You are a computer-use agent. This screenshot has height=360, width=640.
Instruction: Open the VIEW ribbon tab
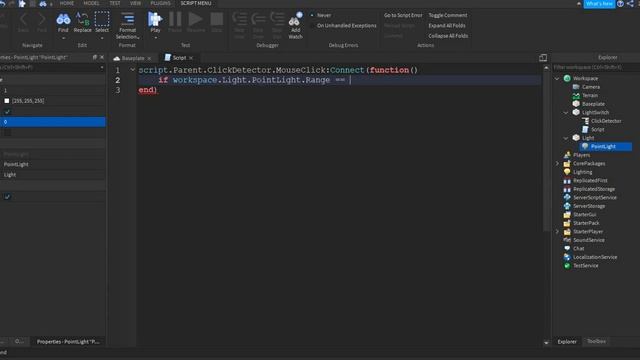(135, 3)
